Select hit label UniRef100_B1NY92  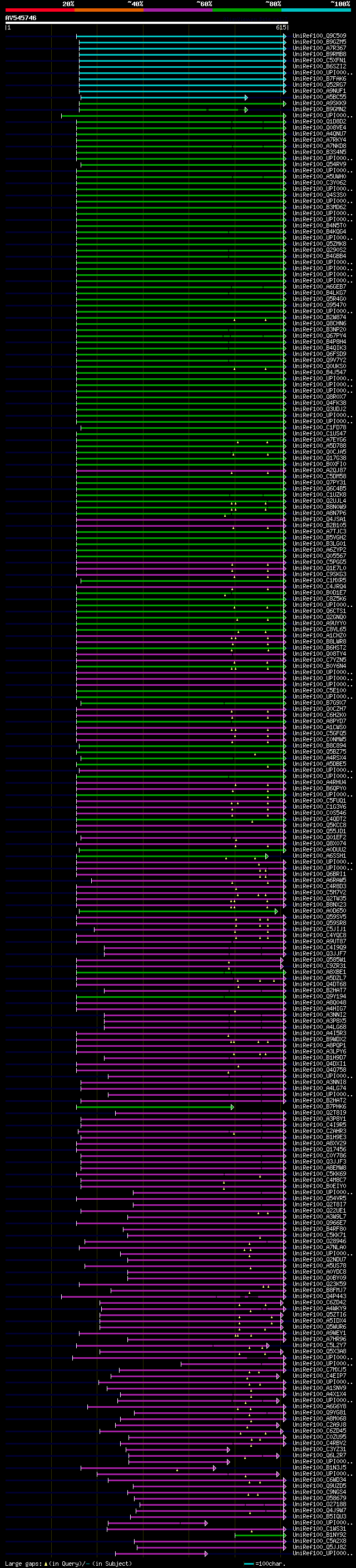(x=319, y=1535)
